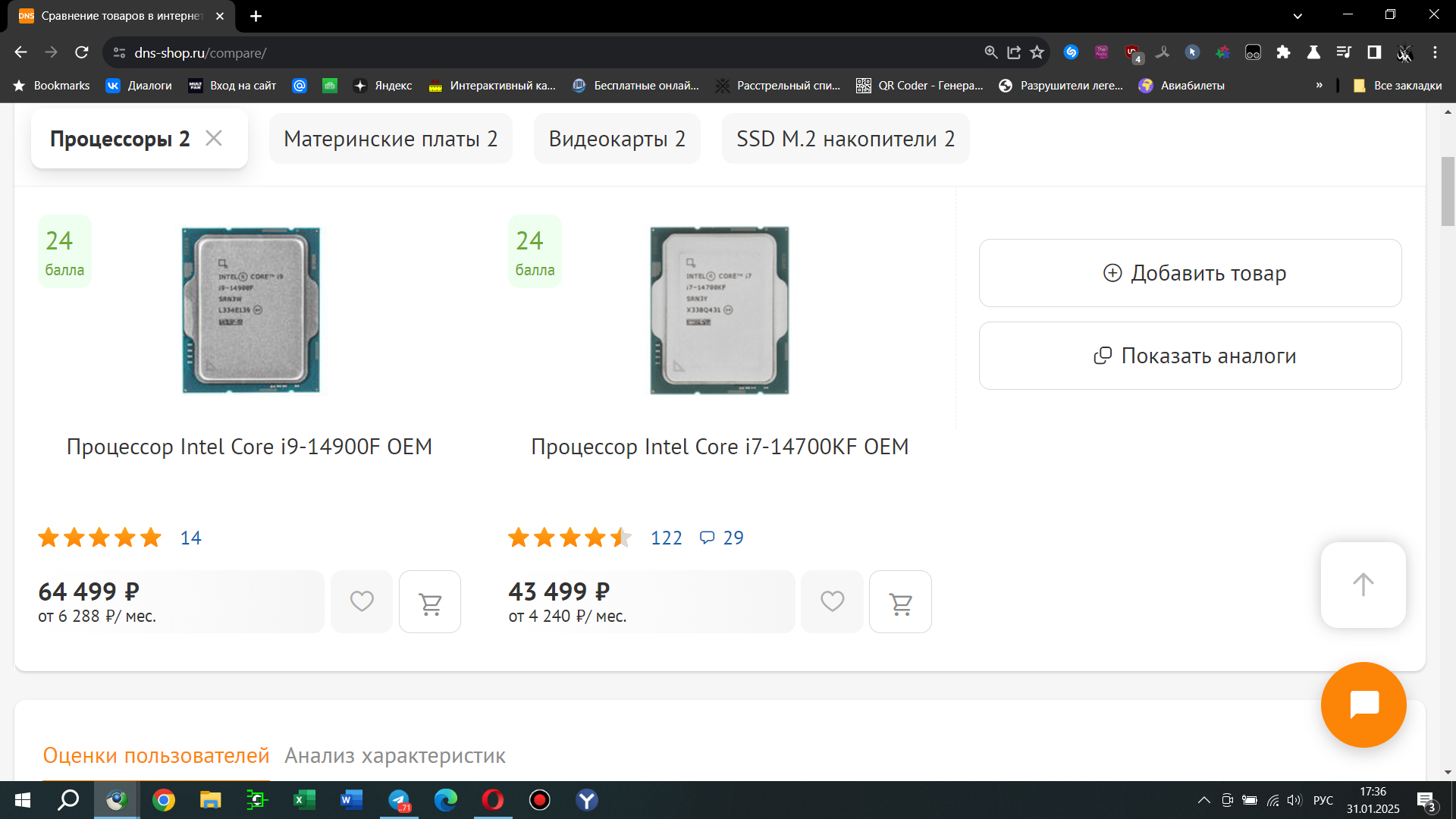Switch to Материнские платы 2 tab
1456x819 pixels.
pyautogui.click(x=390, y=139)
